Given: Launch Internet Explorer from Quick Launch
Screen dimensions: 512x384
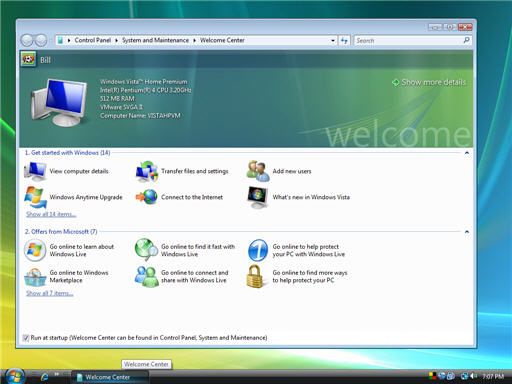Looking at the screenshot, I should click(x=44, y=377).
